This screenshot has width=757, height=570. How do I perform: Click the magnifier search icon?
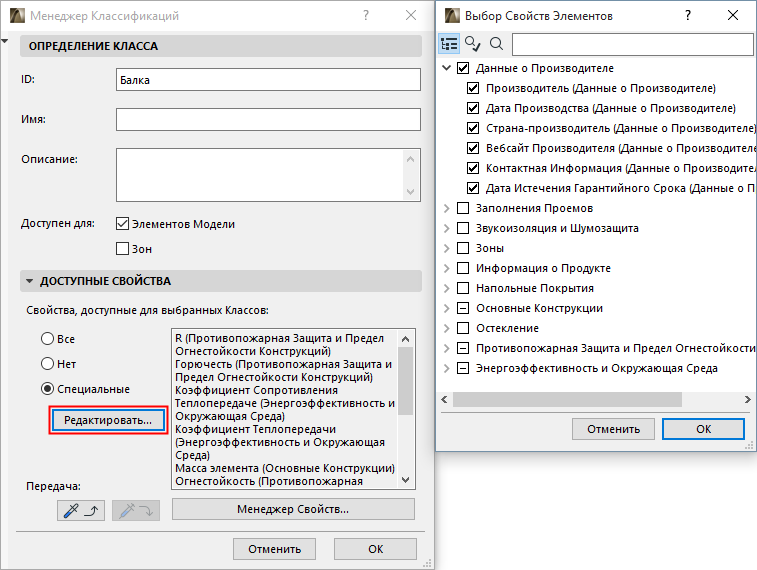point(496,45)
